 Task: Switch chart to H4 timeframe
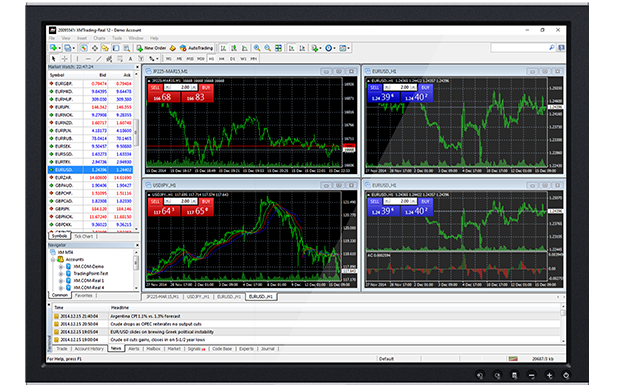[x=222, y=59]
